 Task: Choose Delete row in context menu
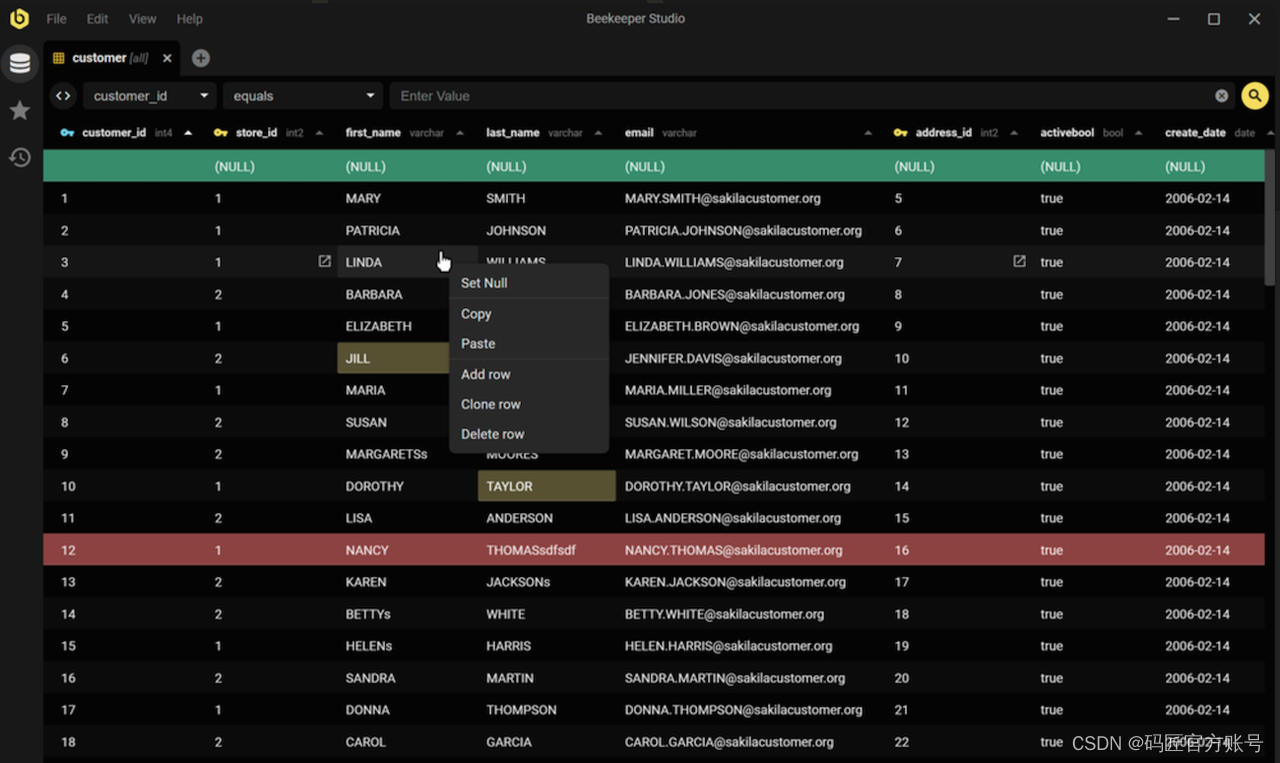[x=529, y=434]
